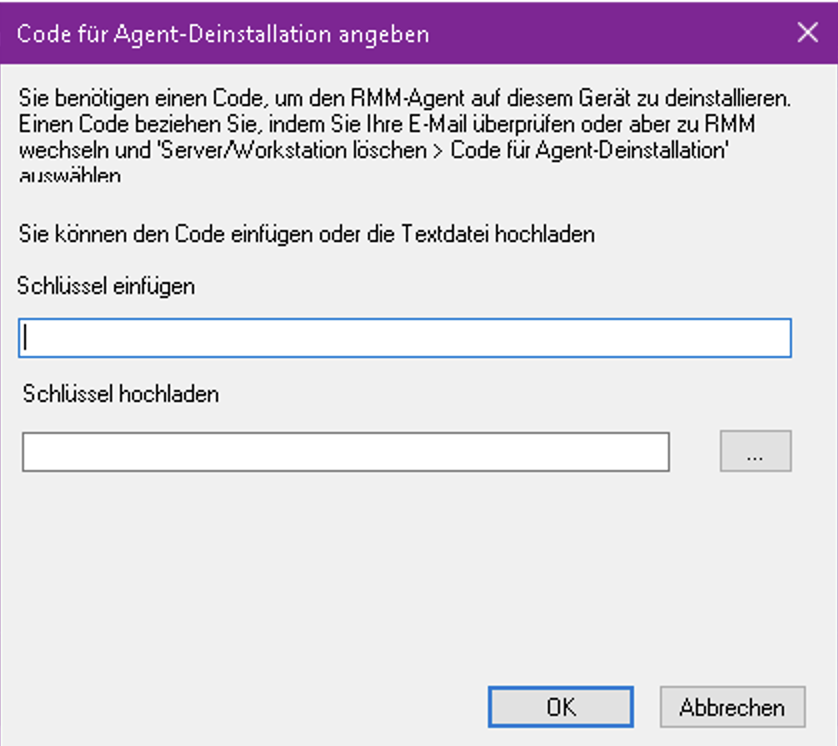Click the dialog title 'Code für Agent-Deinstallation angeben'
838x746 pixels.
tap(224, 34)
